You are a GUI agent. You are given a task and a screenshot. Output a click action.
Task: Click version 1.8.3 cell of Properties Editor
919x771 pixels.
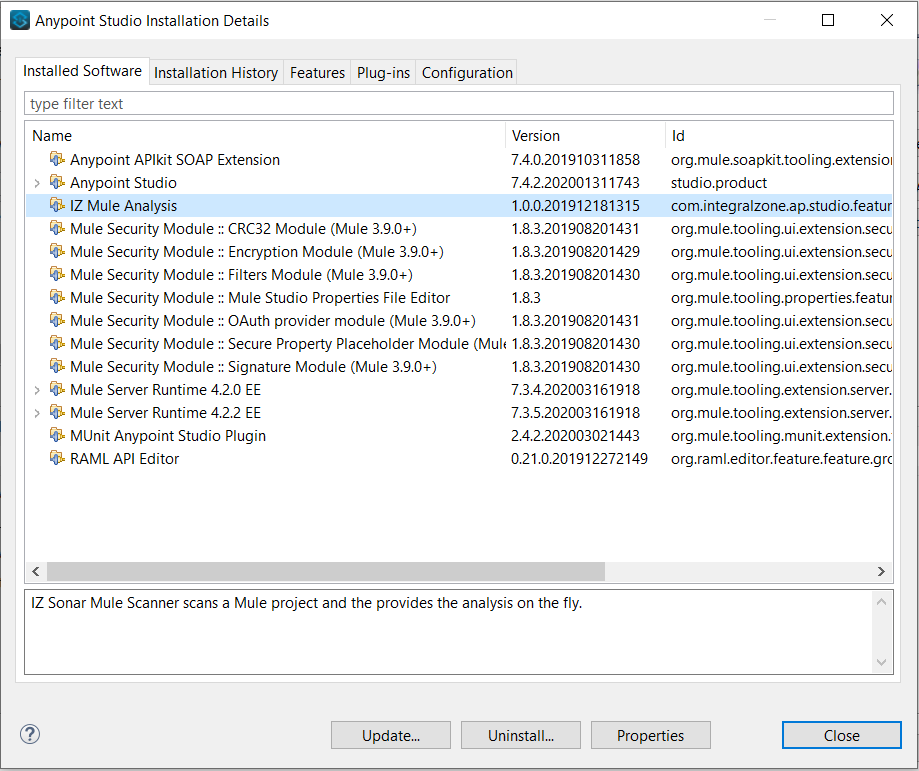[526, 298]
